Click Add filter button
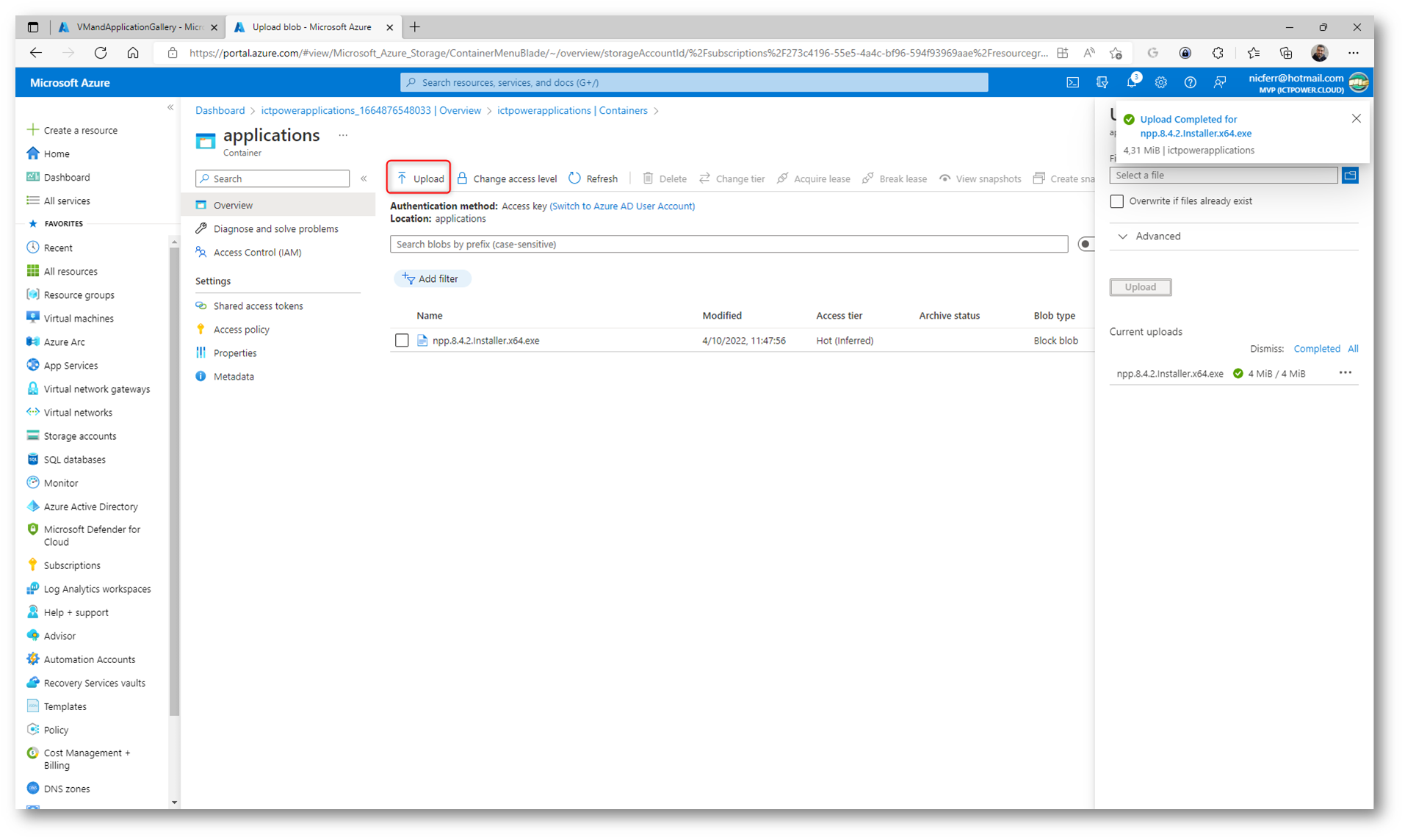Viewport: 1405px width, 840px height. (x=431, y=279)
